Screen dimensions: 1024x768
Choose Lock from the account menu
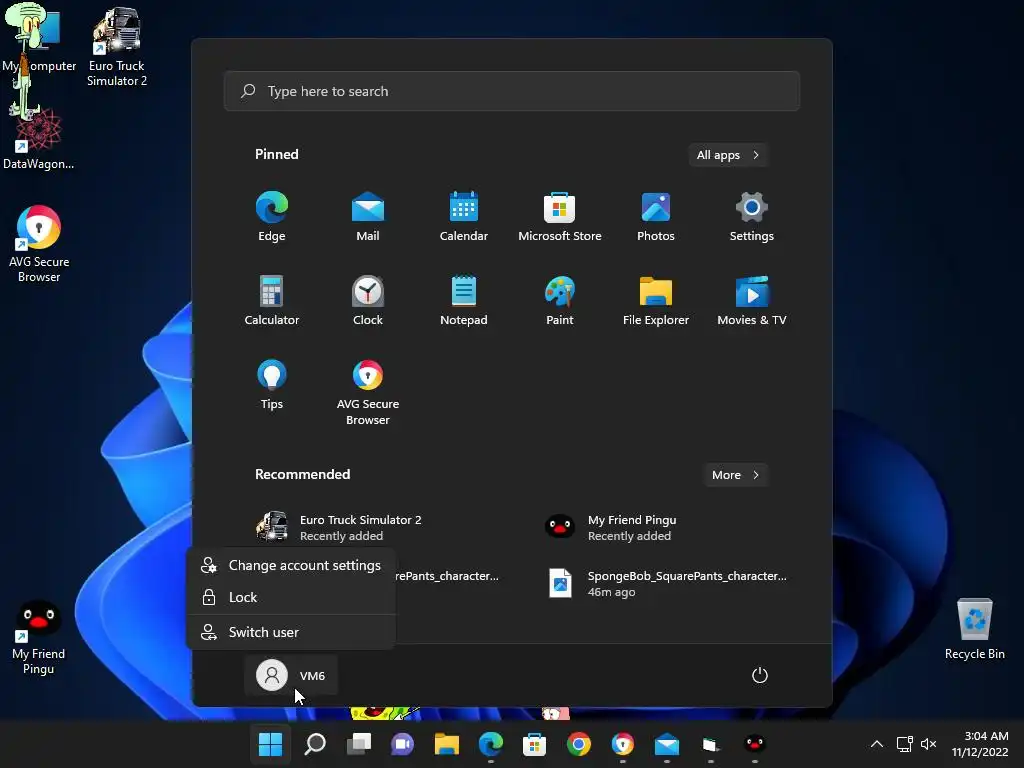coord(291,598)
